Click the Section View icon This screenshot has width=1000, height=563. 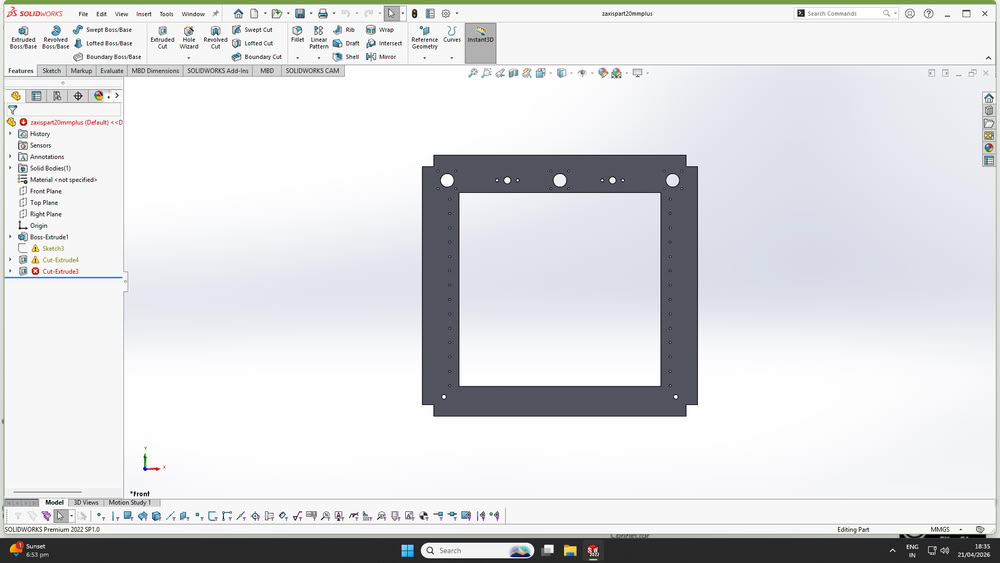[x=513, y=73]
